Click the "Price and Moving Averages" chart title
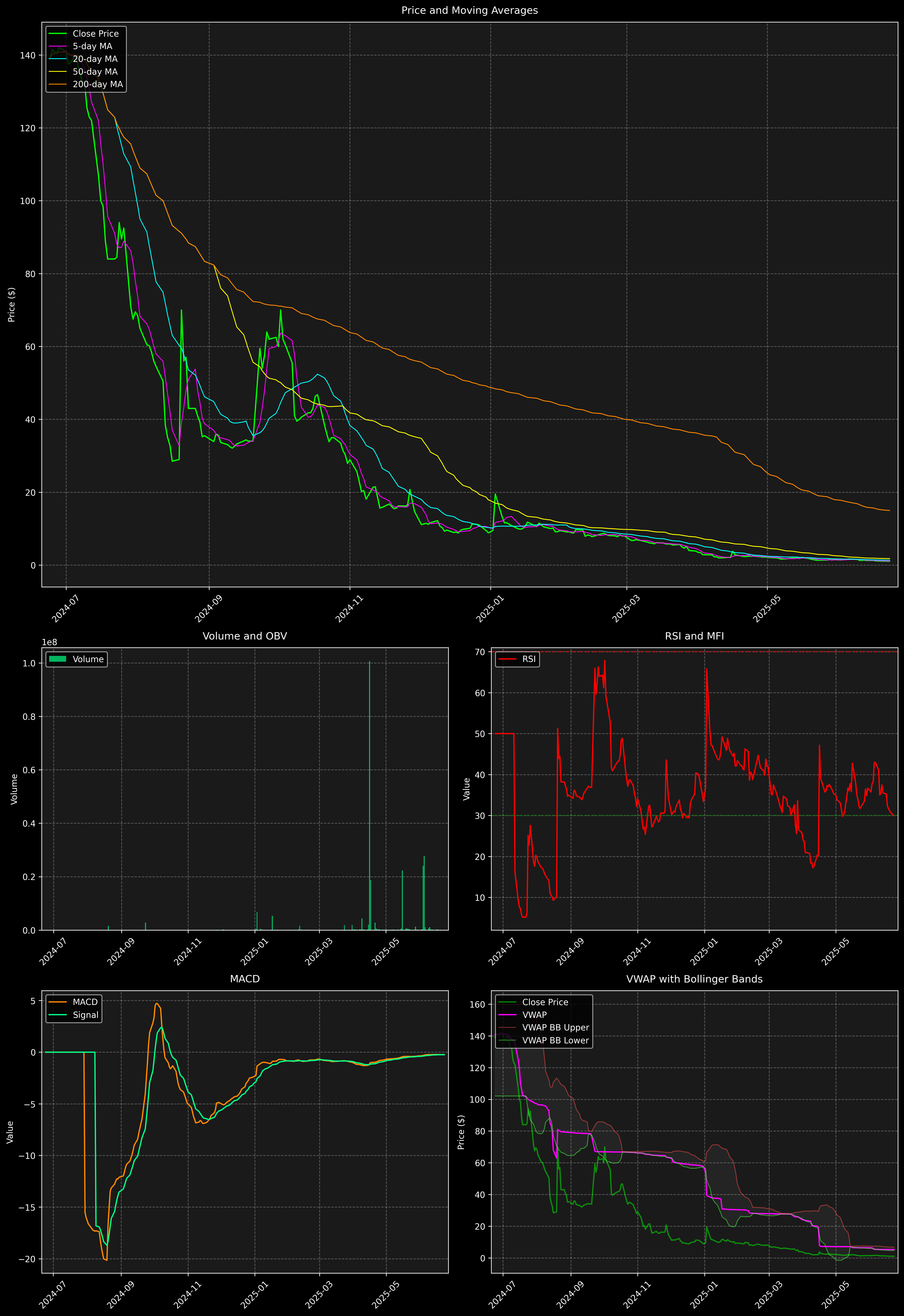 click(470, 10)
